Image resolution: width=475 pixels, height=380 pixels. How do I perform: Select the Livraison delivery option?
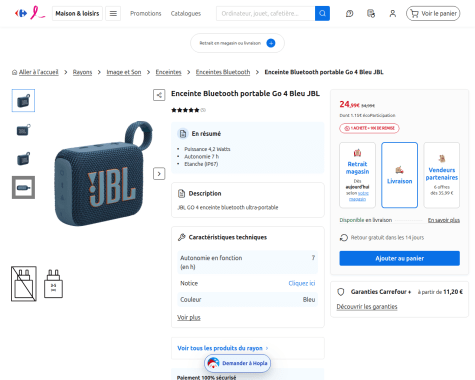point(399,175)
